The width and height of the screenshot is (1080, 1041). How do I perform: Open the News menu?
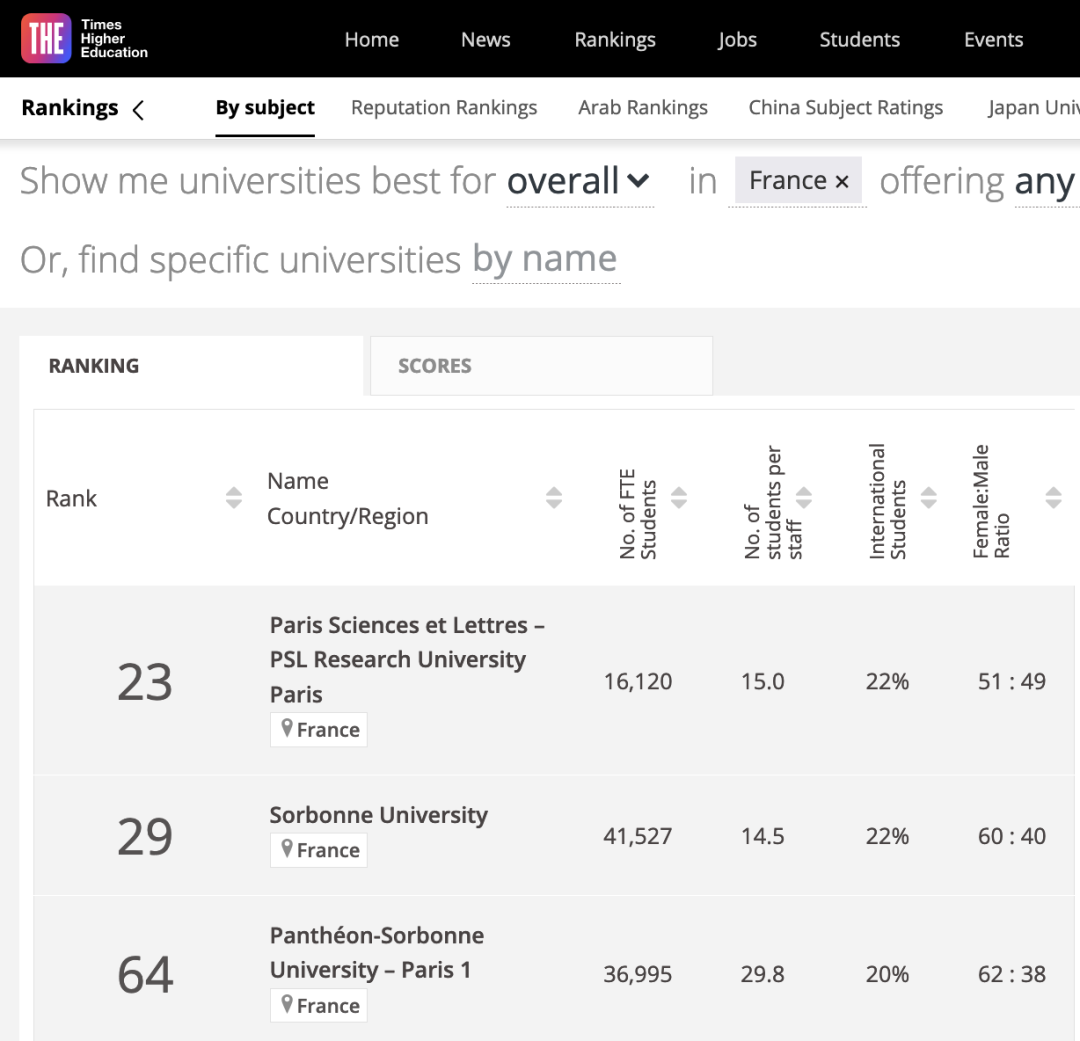(486, 39)
